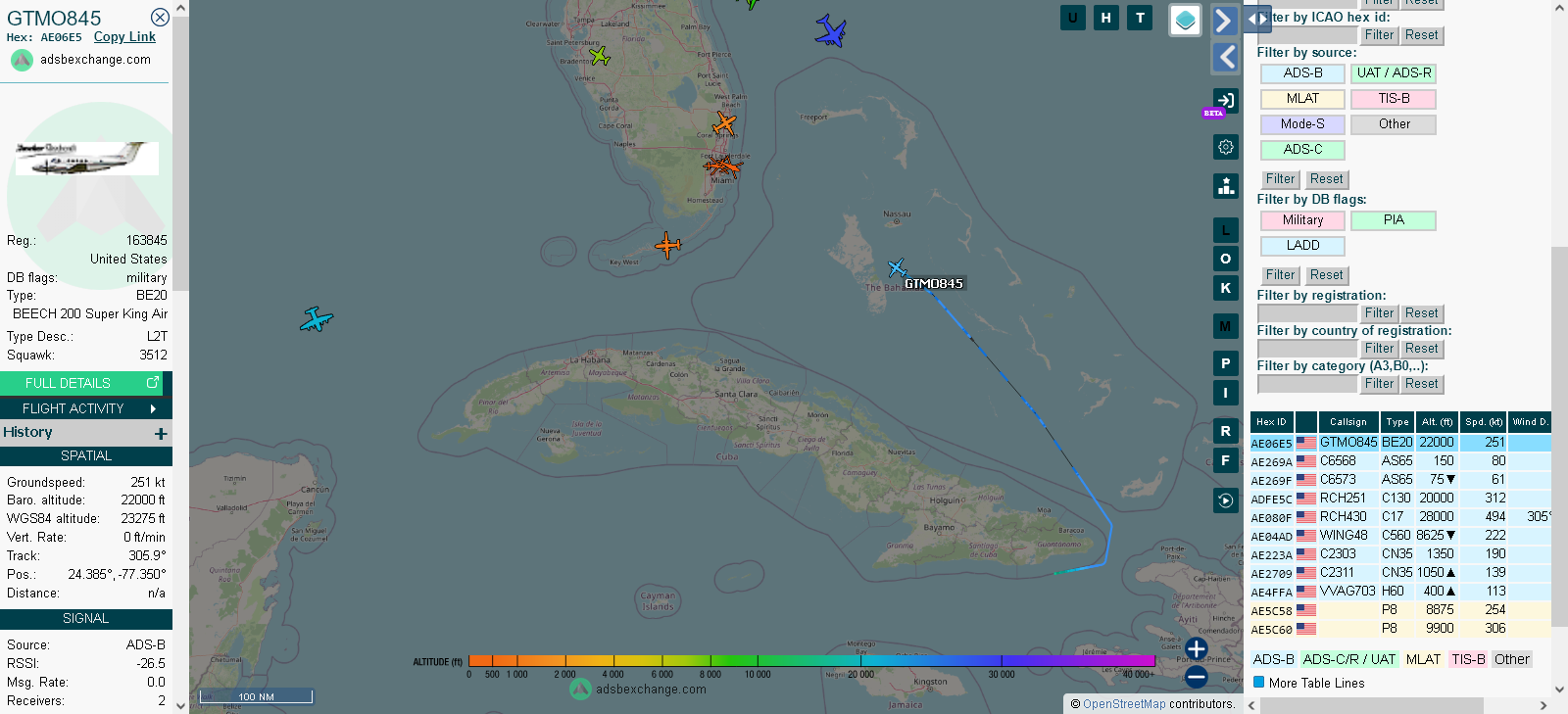Close the GTMO845 aircraft info panel
This screenshot has height=714, width=1568.
tap(160, 18)
